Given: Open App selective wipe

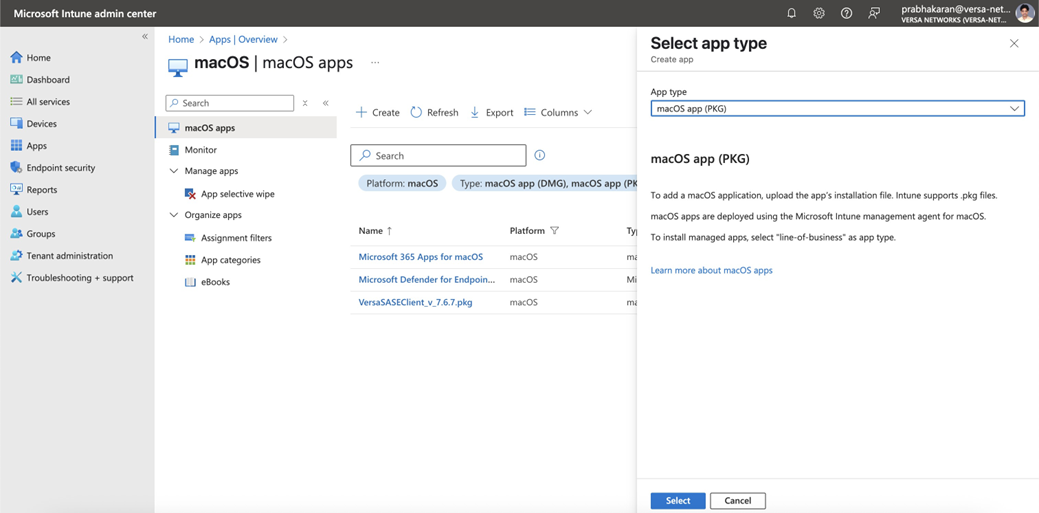Looking at the screenshot, I should (237, 194).
